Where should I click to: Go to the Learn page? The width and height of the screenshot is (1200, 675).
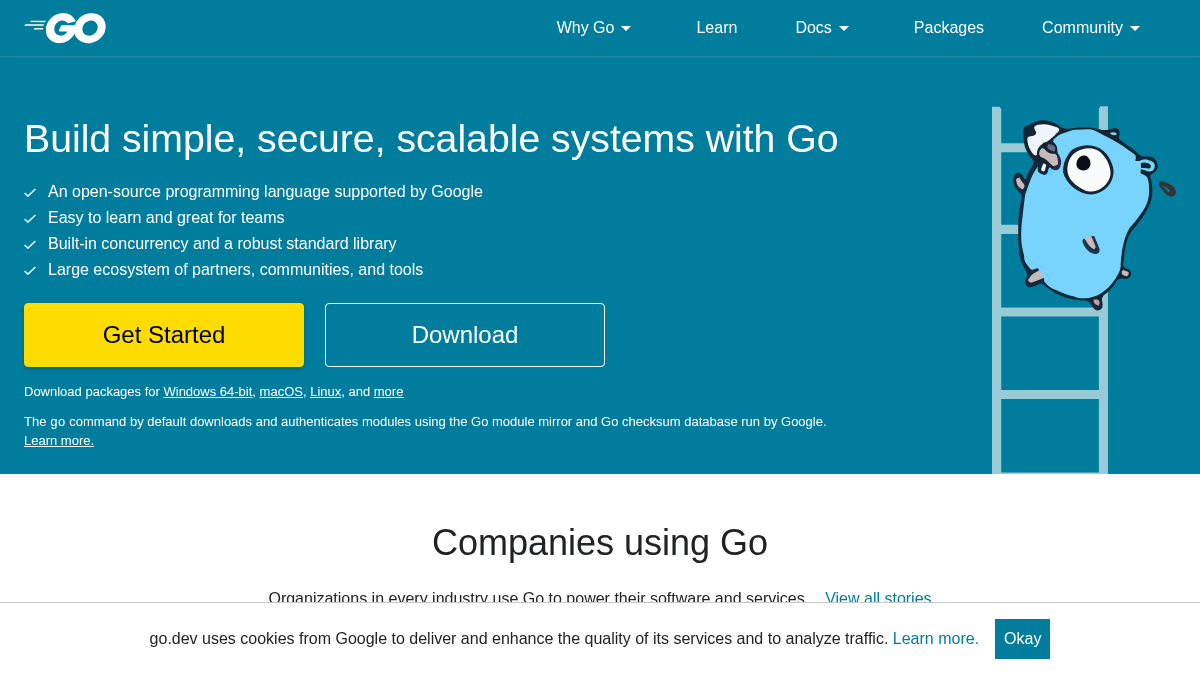coord(717,28)
